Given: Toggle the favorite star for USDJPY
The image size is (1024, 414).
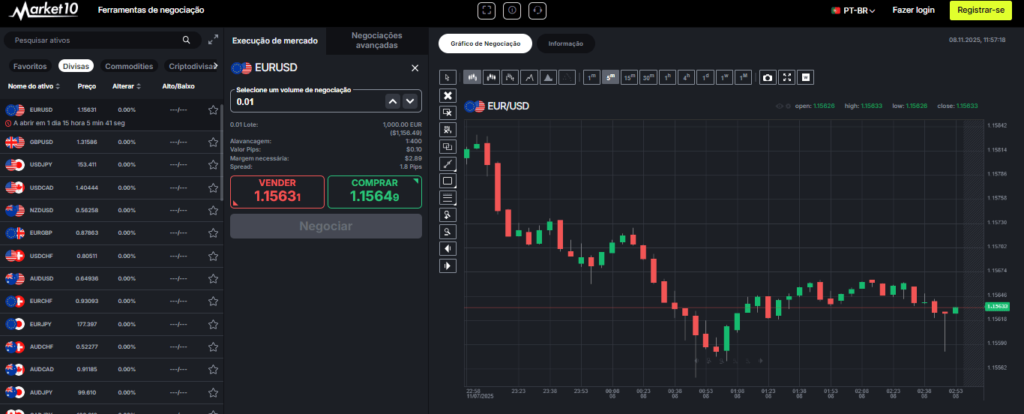Looking at the screenshot, I should [213, 165].
